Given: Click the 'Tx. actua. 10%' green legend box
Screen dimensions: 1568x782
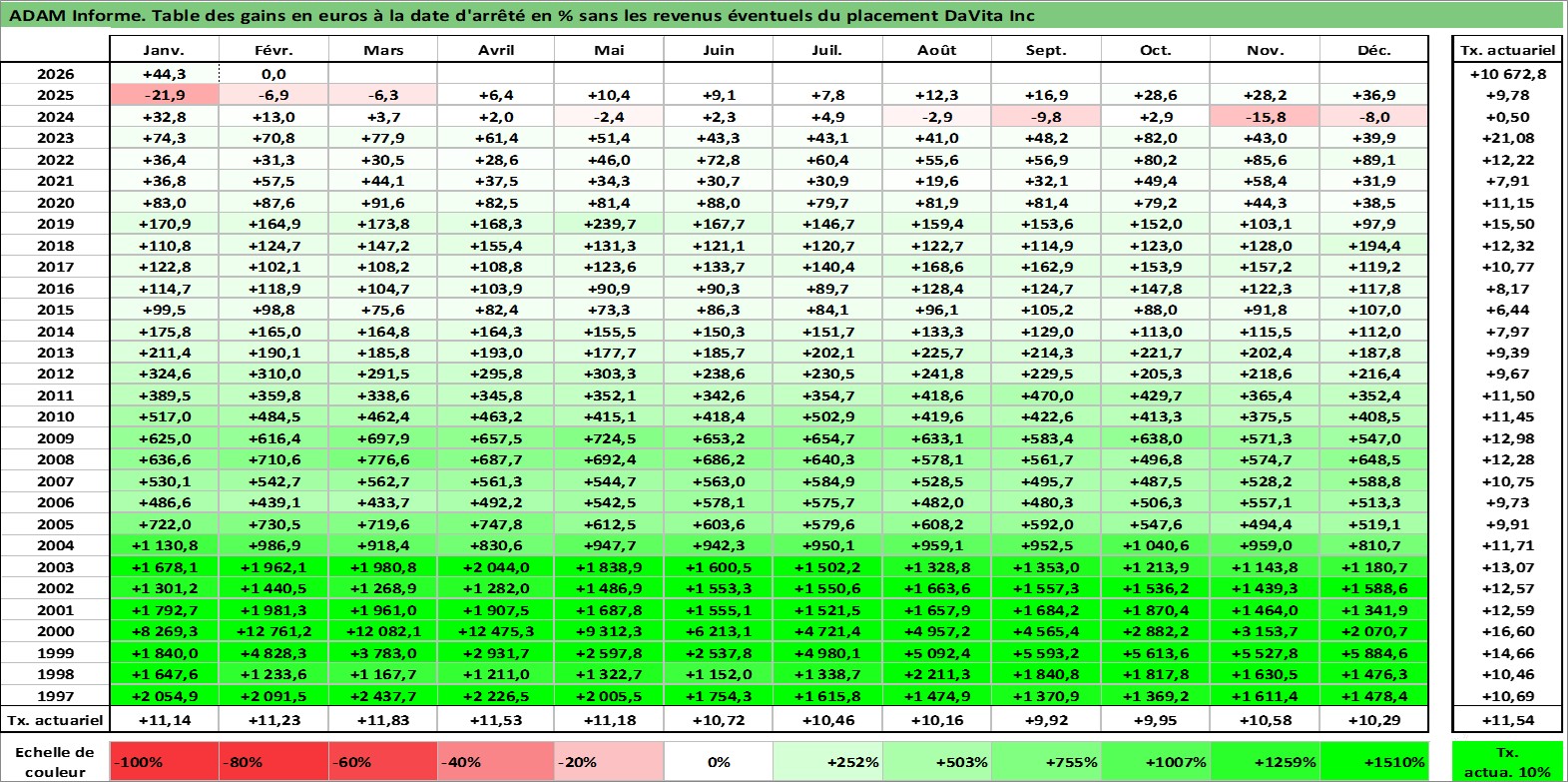Looking at the screenshot, I should [x=1507, y=761].
